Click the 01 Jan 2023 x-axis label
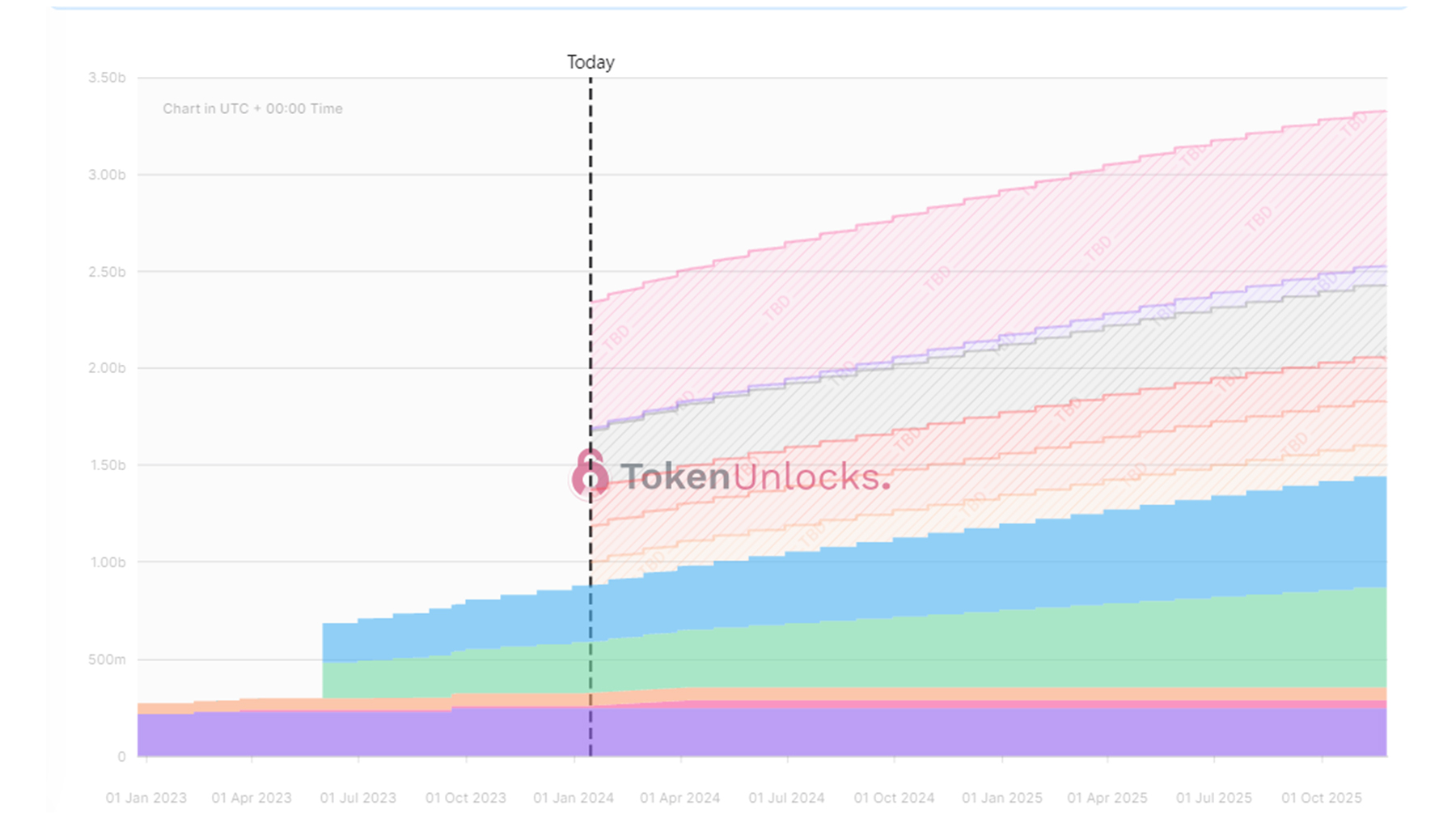The width and height of the screenshot is (1456, 818). click(146, 798)
